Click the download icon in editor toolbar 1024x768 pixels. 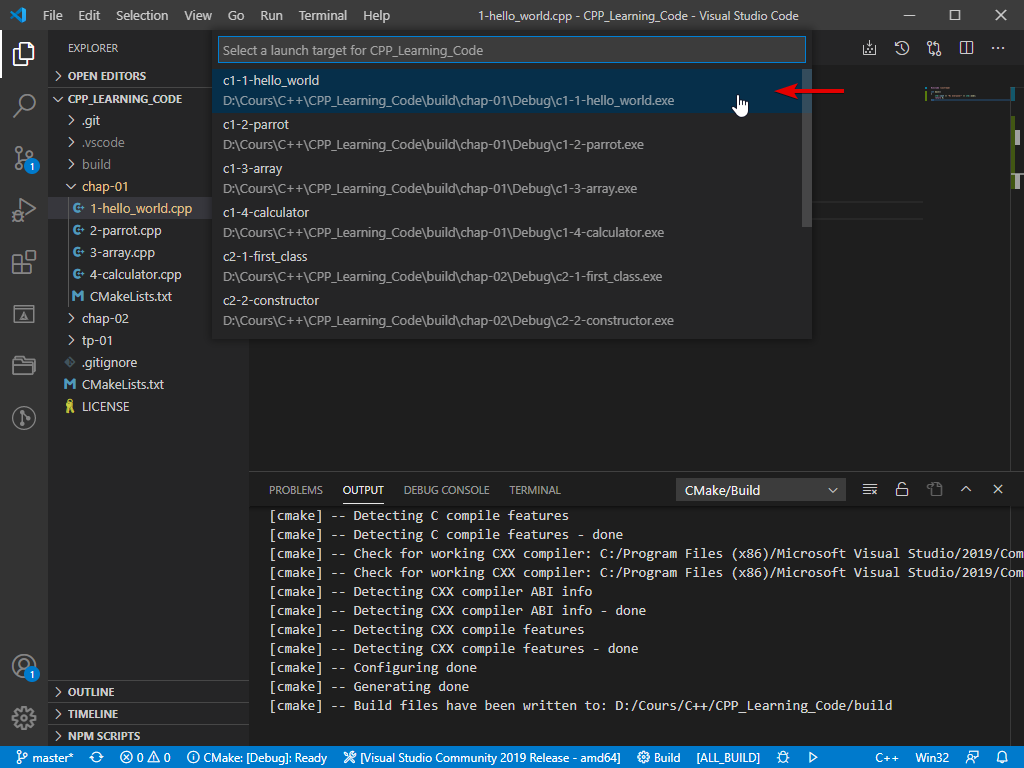pos(869,48)
